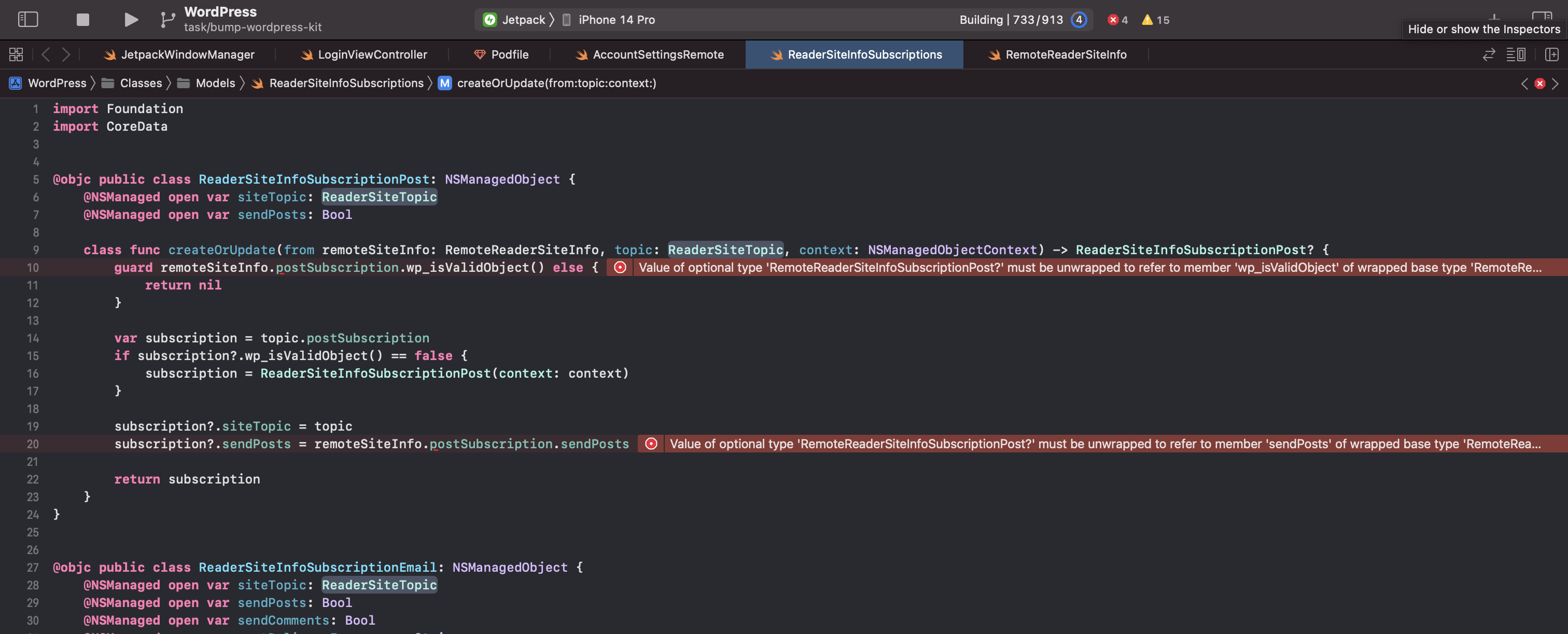1568x634 pixels.
Task: Go back in editor history
Action: (46, 55)
